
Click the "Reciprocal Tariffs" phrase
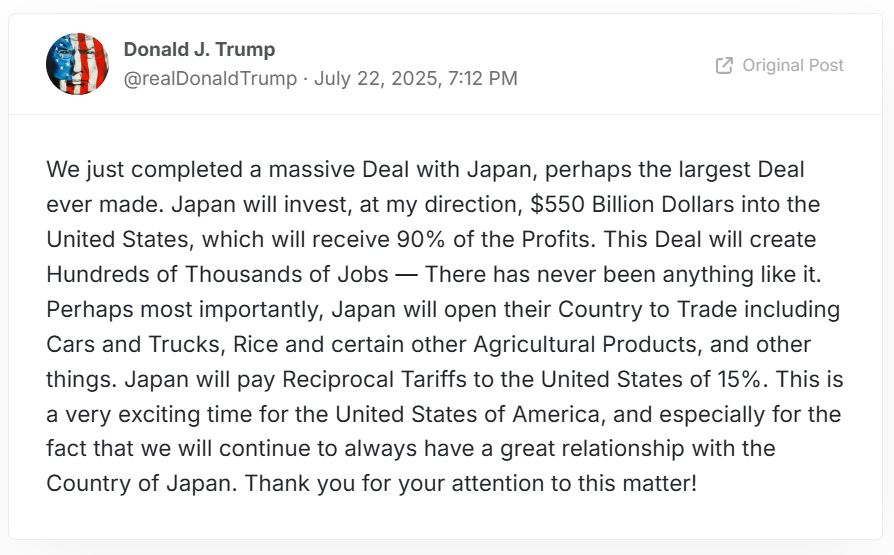point(375,379)
